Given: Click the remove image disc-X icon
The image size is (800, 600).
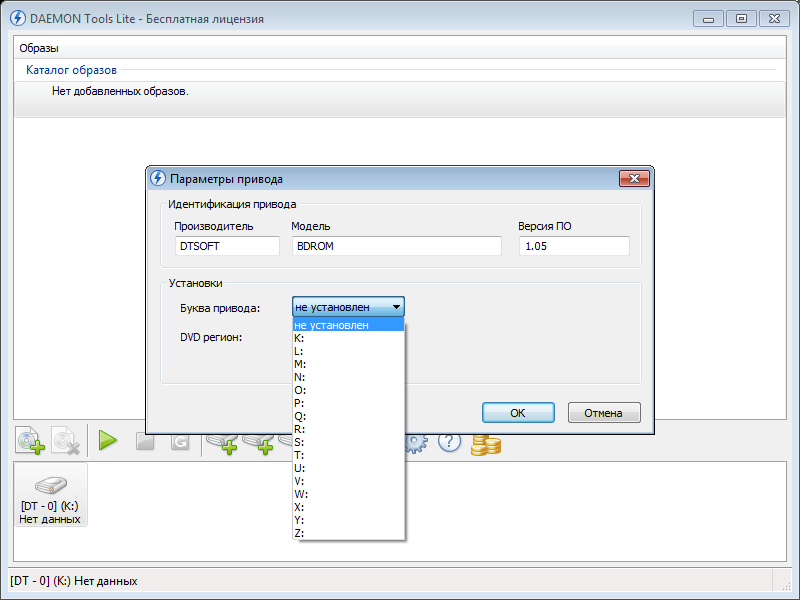Looking at the screenshot, I should 65,440.
